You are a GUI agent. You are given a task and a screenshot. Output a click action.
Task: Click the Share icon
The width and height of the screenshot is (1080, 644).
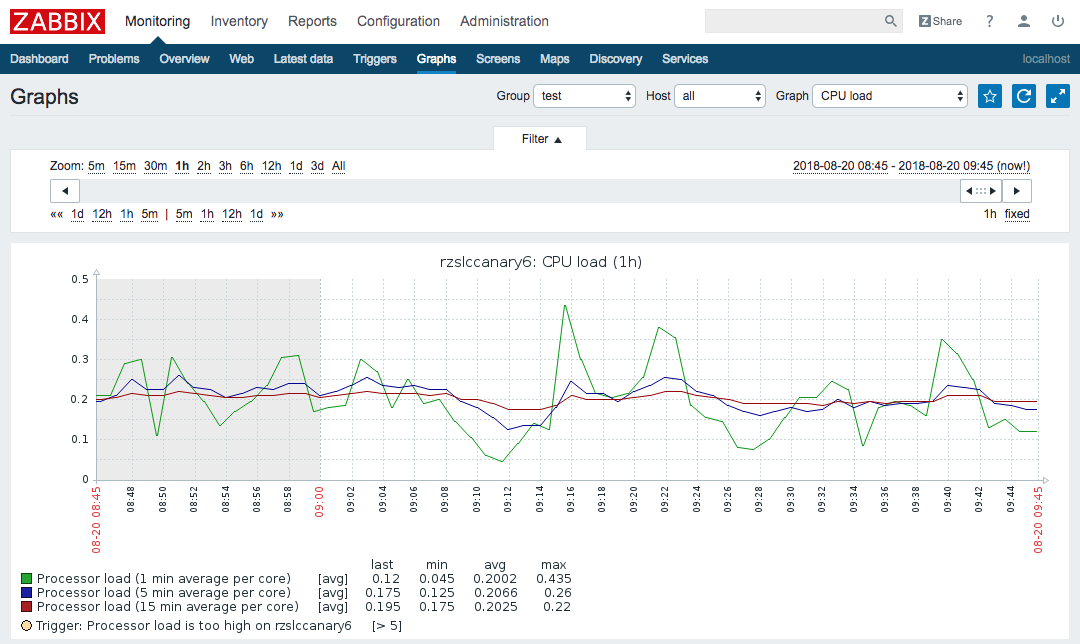coord(939,20)
